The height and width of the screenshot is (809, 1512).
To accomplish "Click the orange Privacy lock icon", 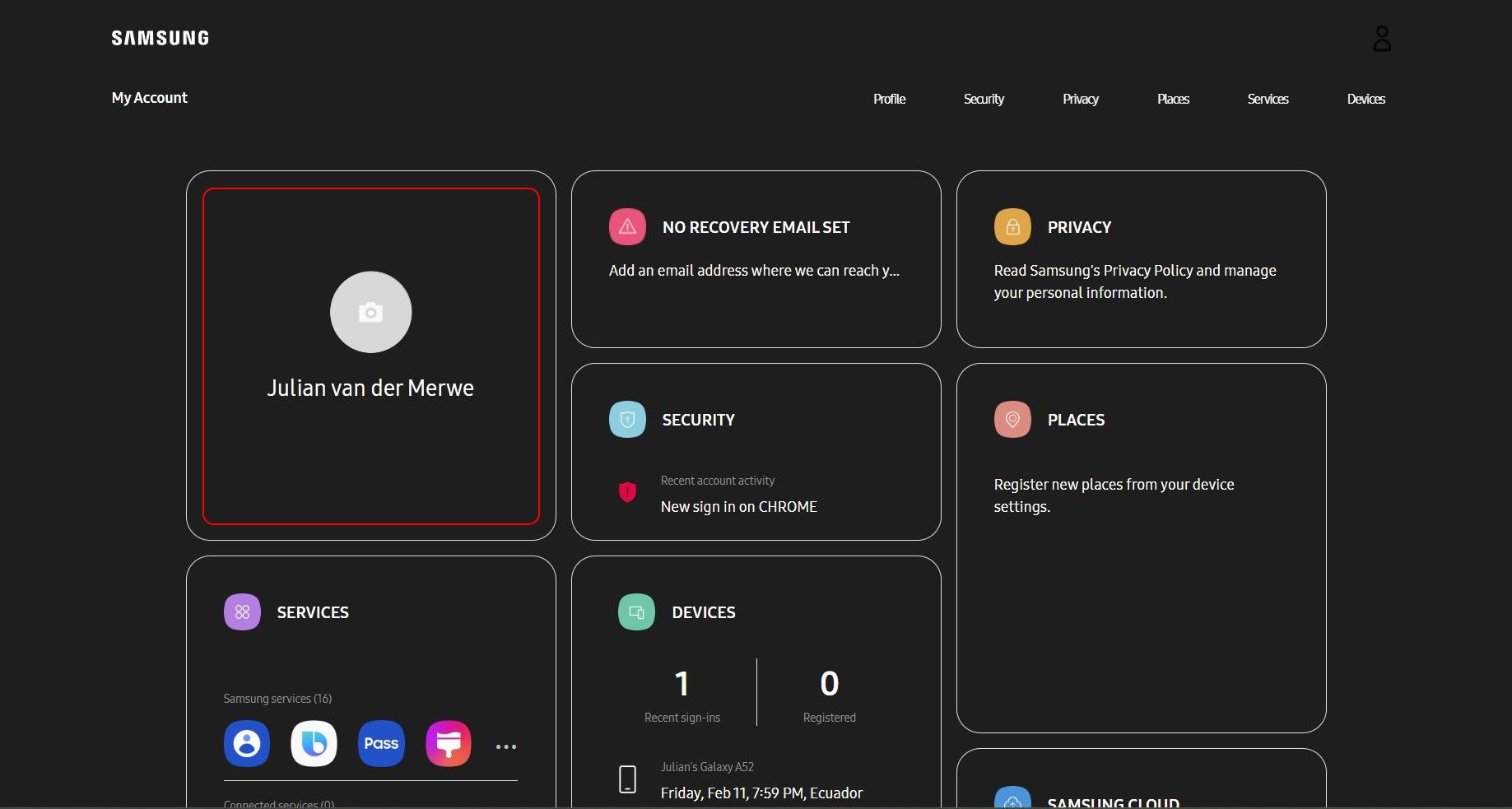I will tap(1012, 227).
